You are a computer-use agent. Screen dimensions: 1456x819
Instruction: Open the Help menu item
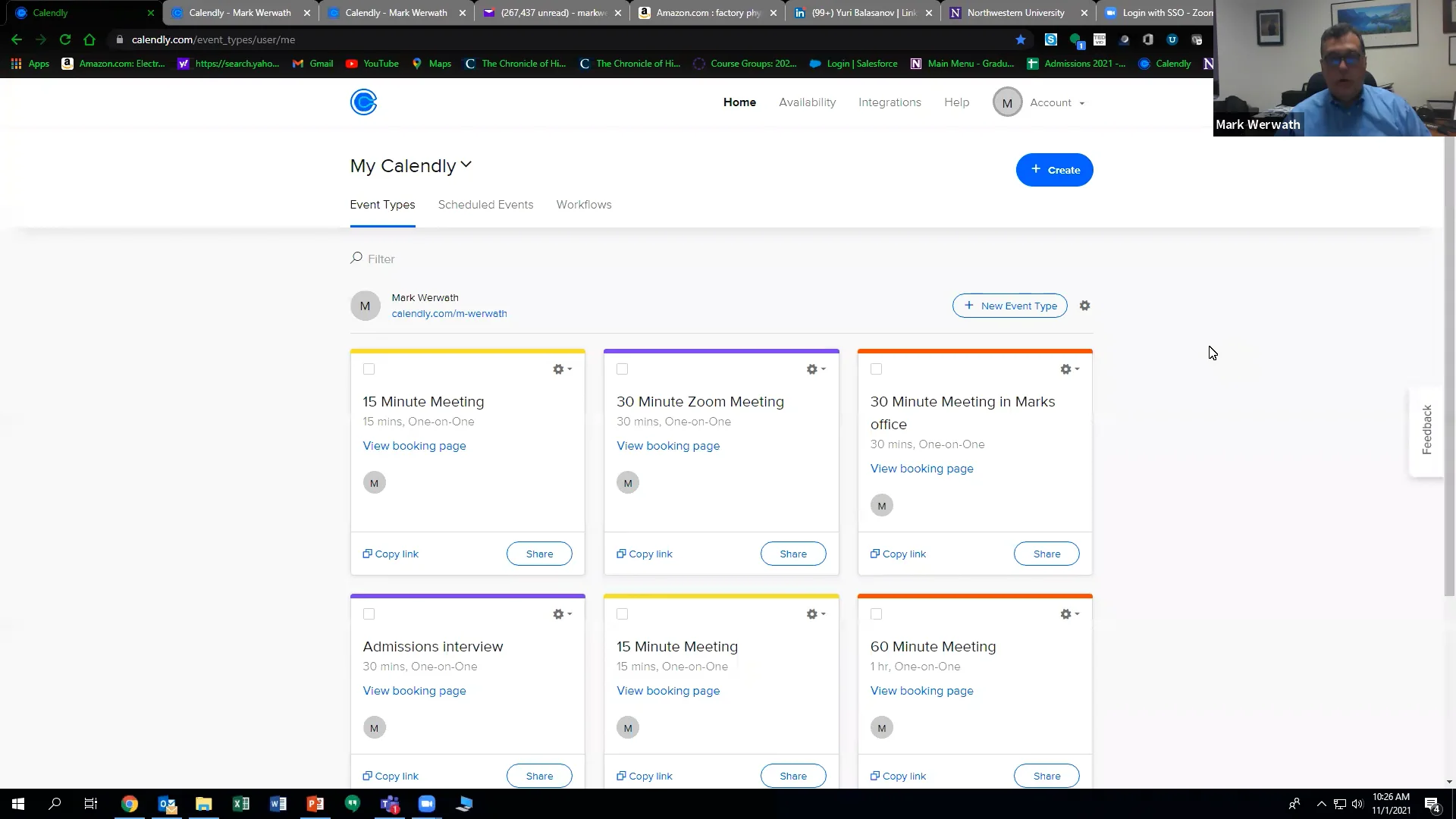tap(956, 102)
